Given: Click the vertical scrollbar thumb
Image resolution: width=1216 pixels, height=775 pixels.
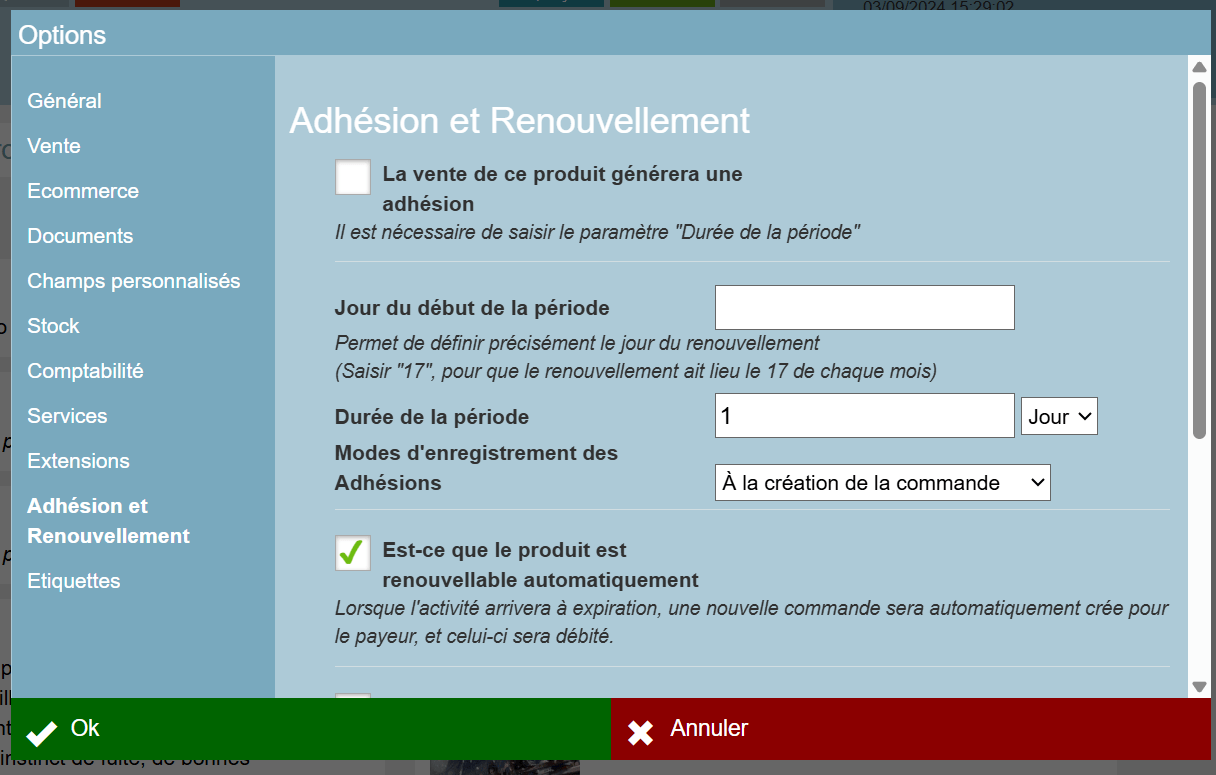Looking at the screenshot, I should [1200, 260].
